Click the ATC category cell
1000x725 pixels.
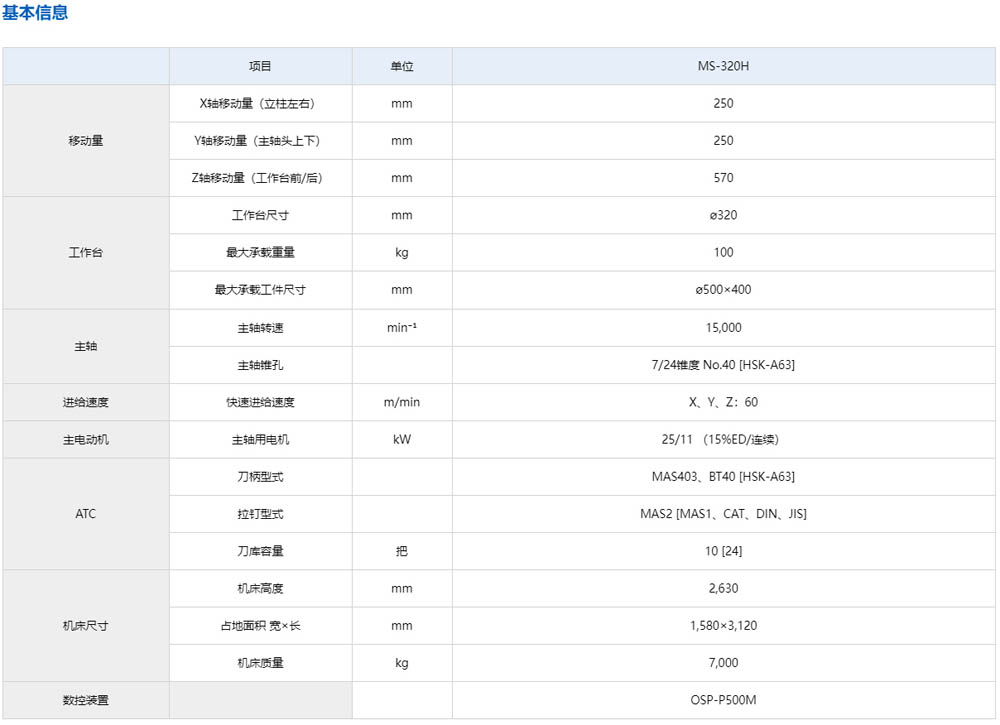(86, 513)
